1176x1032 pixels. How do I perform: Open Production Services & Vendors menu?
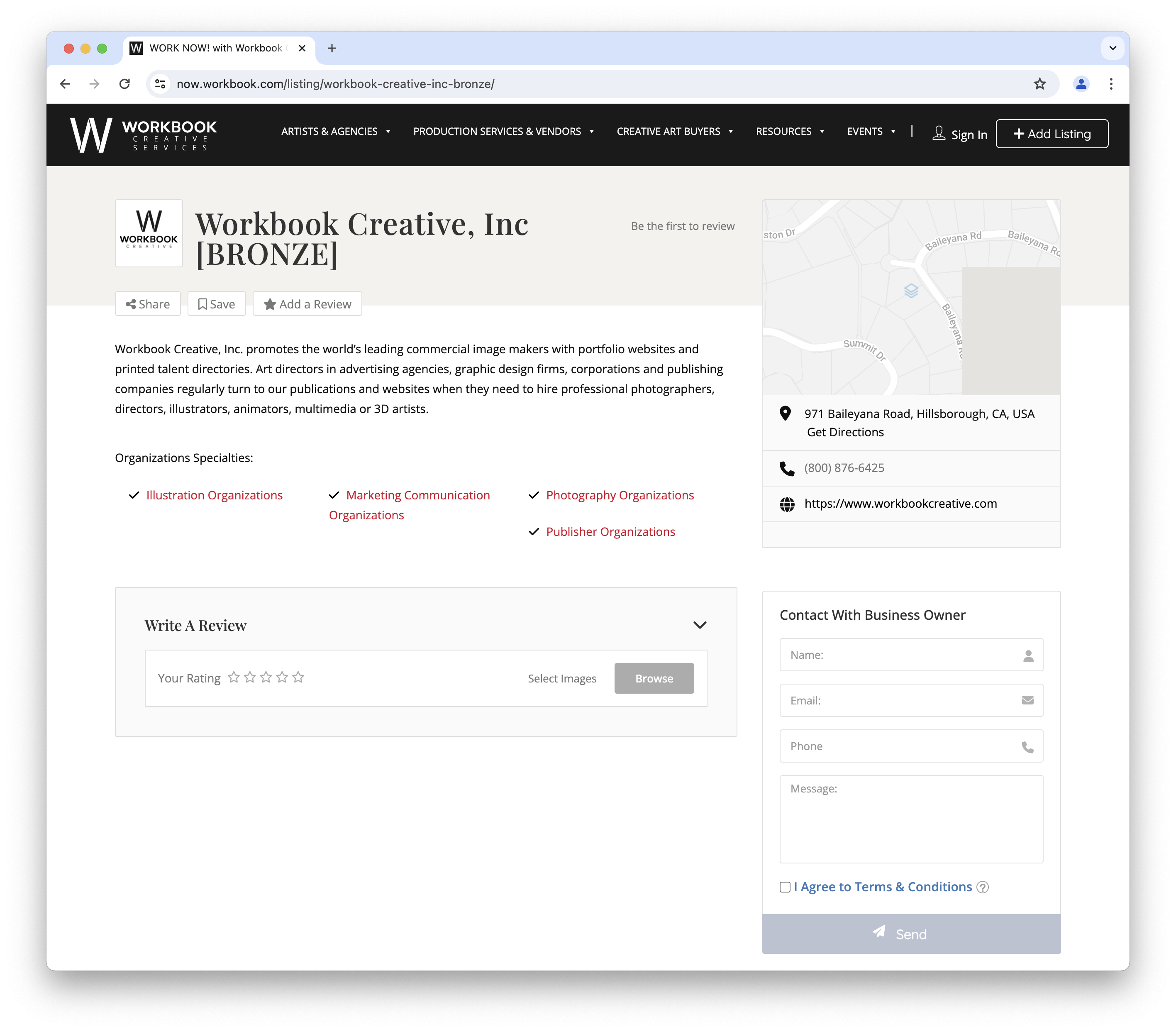[x=497, y=132]
